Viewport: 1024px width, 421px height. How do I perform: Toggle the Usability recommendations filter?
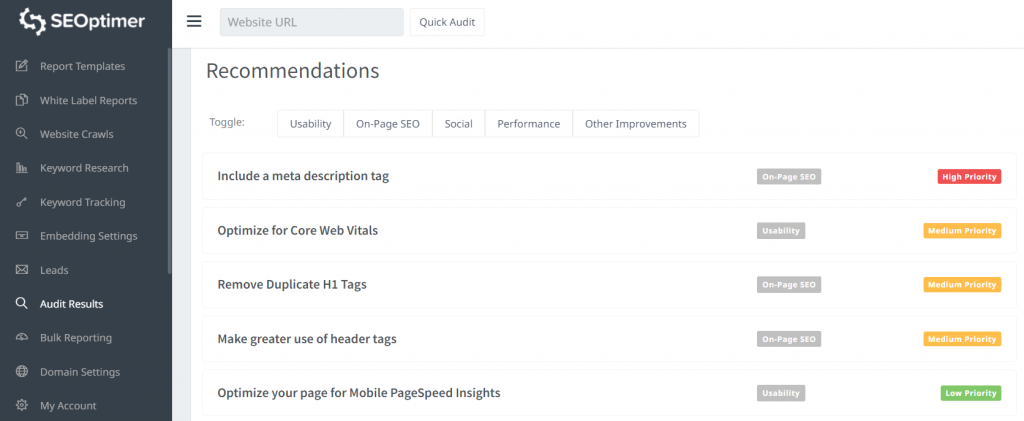click(x=310, y=124)
